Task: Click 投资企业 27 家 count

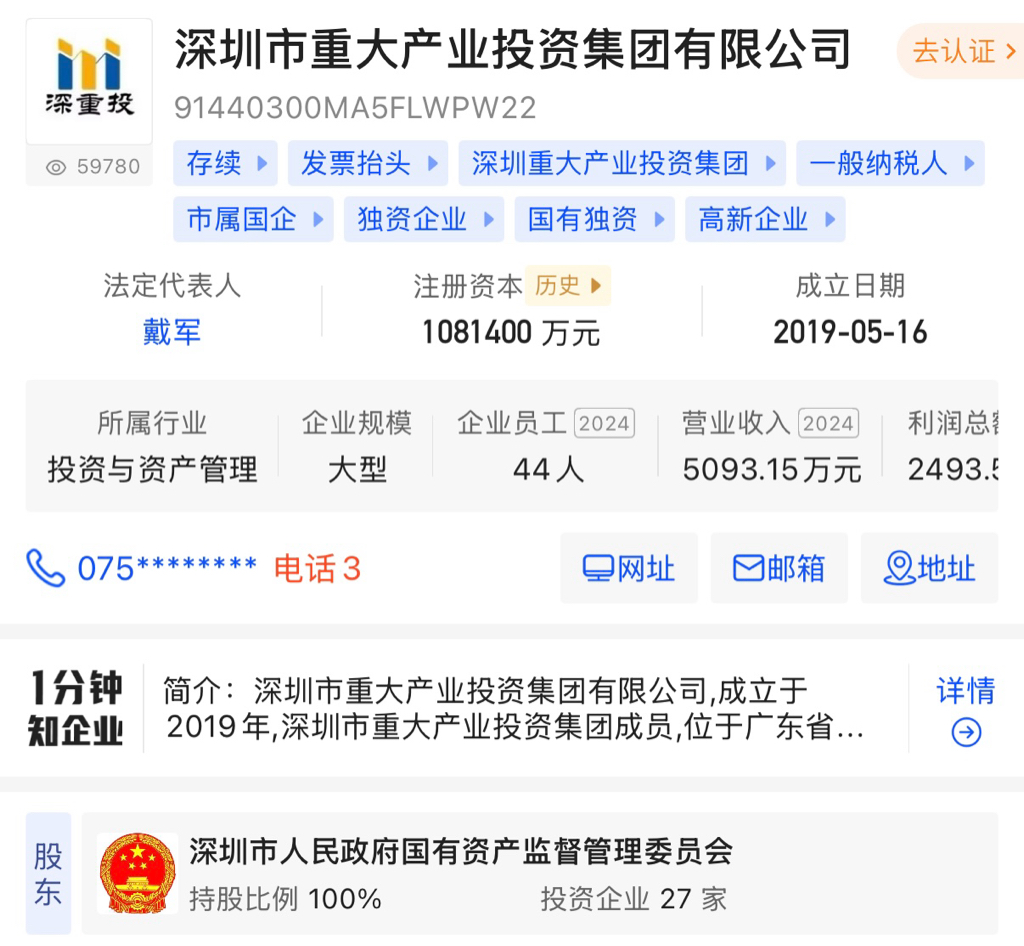Action: tap(633, 899)
